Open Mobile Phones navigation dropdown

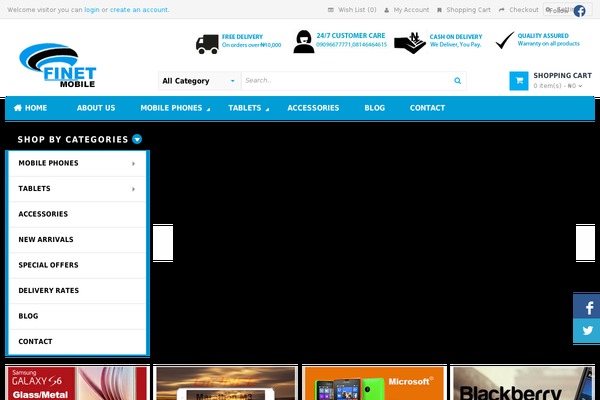175,108
